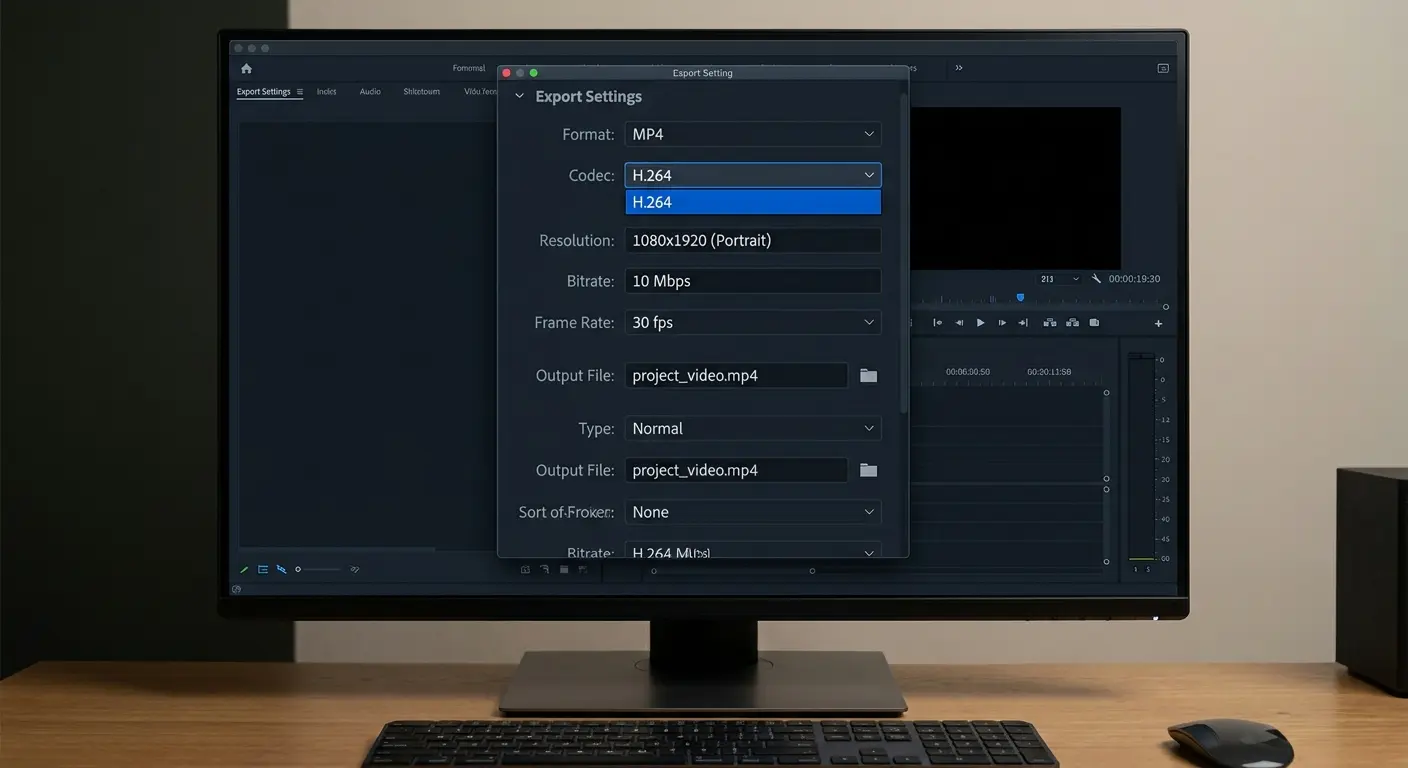The width and height of the screenshot is (1408, 768).
Task: Click the double chevron overflow icon
Action: pyautogui.click(x=958, y=68)
